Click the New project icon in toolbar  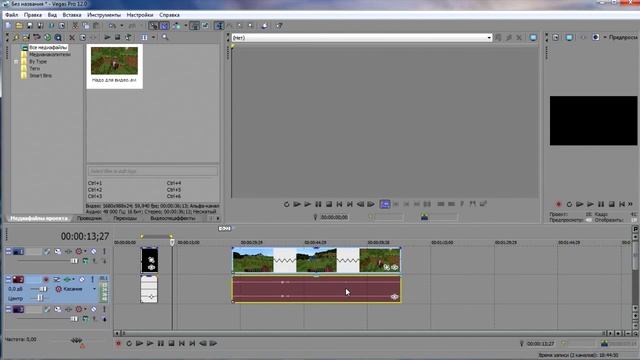click(9, 26)
